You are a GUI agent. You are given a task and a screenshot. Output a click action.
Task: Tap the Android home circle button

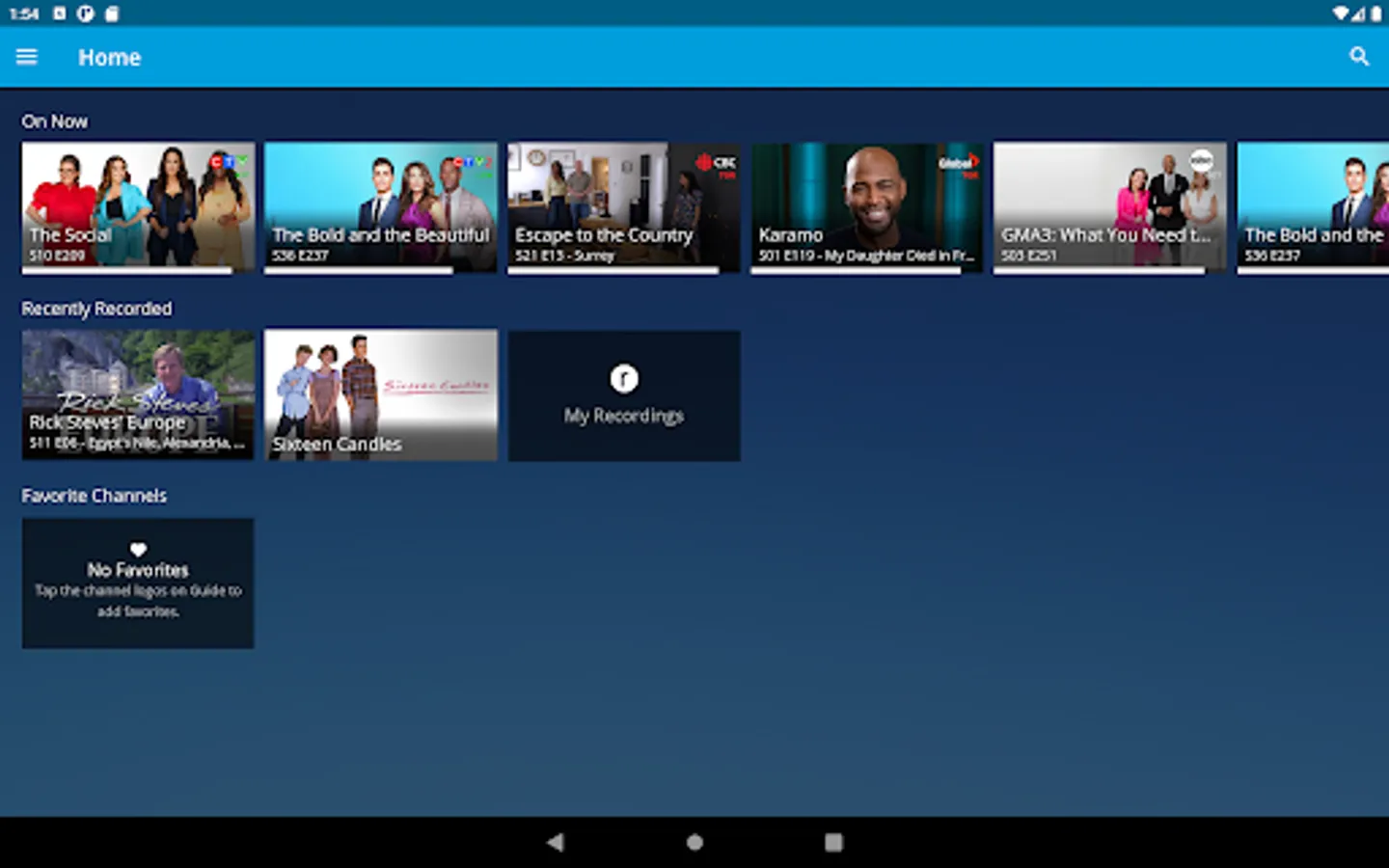694,842
